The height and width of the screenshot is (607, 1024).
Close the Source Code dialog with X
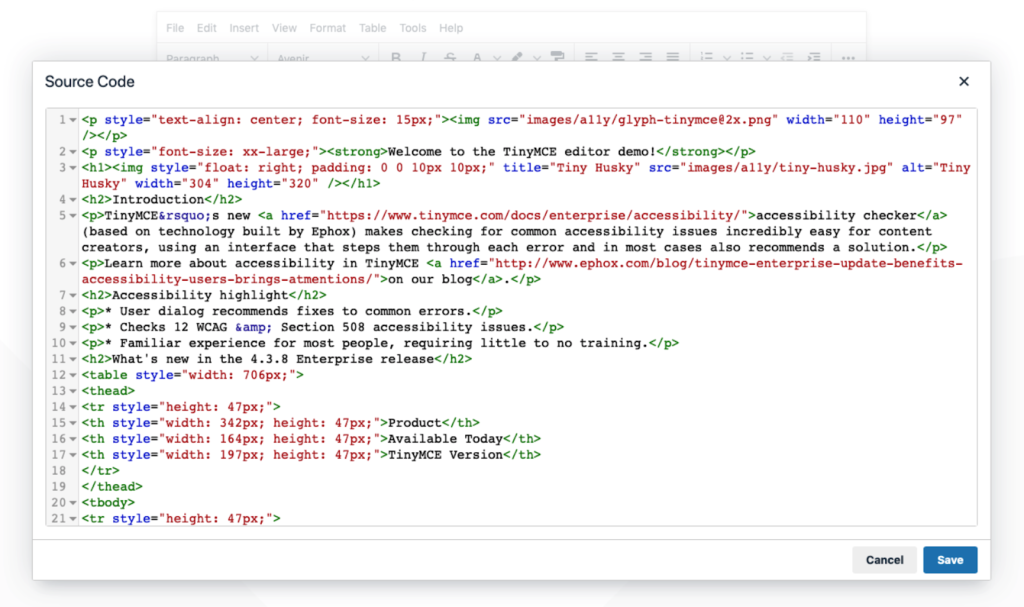[964, 81]
